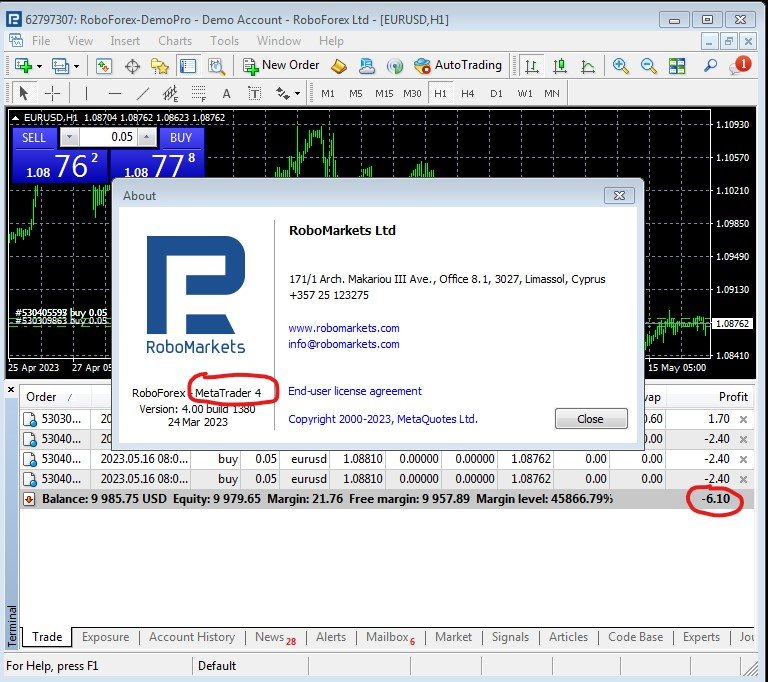Viewport: 768px width, 682px height.
Task: Switch to M5 timeframe
Action: pos(356,93)
